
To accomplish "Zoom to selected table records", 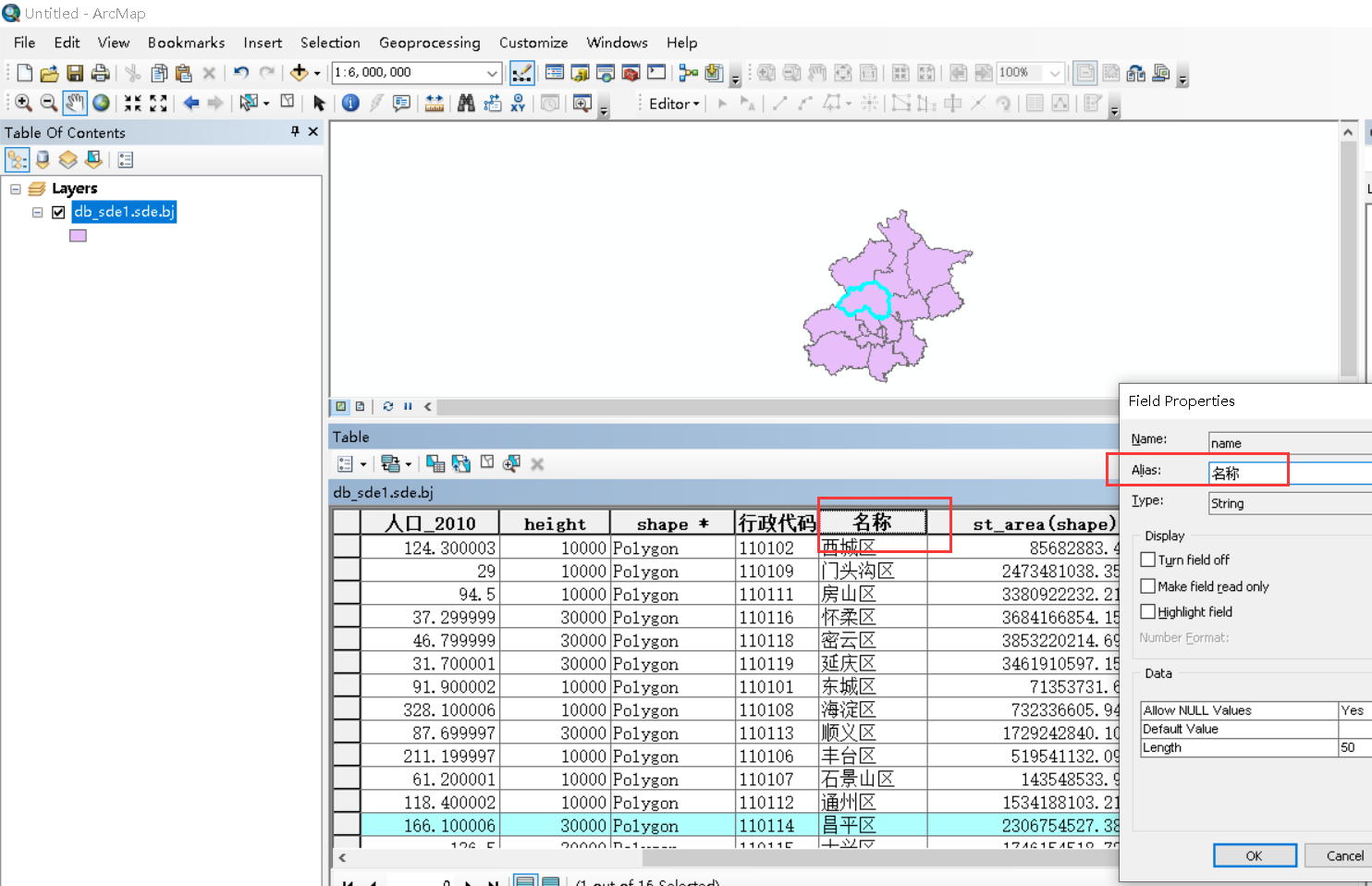I will (x=511, y=463).
